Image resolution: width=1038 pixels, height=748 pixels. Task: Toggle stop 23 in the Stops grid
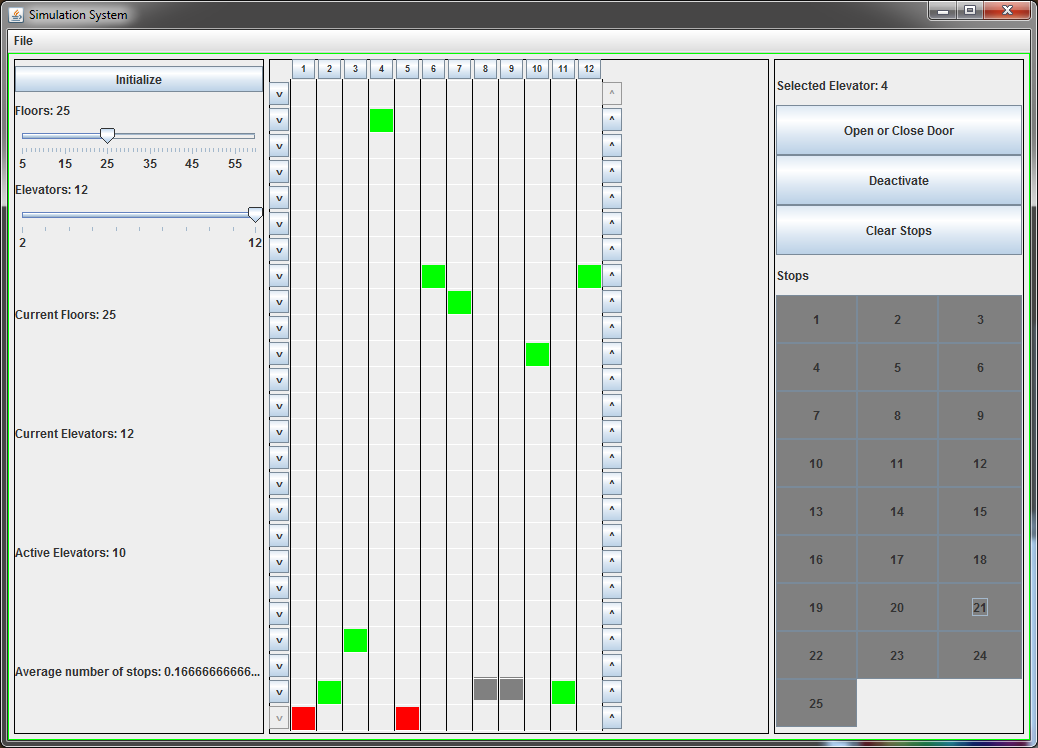point(897,655)
